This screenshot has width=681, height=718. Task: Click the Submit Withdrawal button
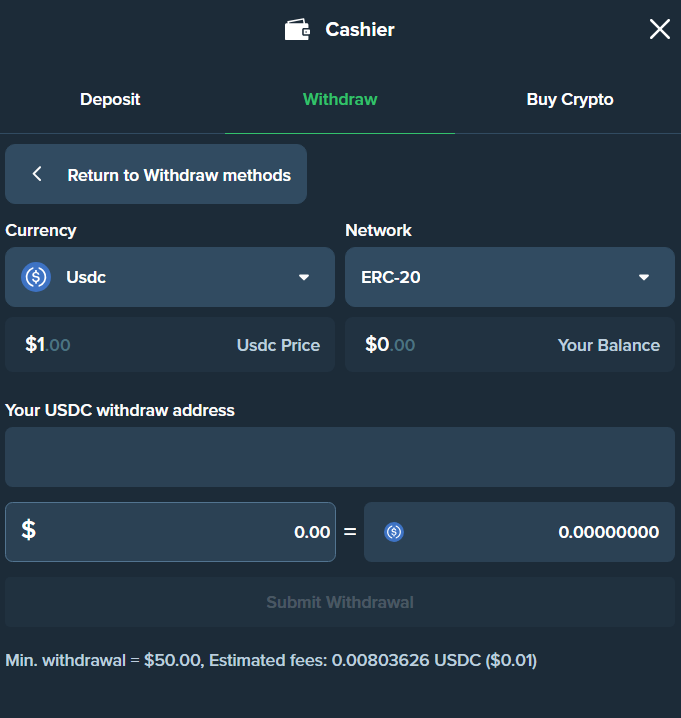[x=340, y=602]
